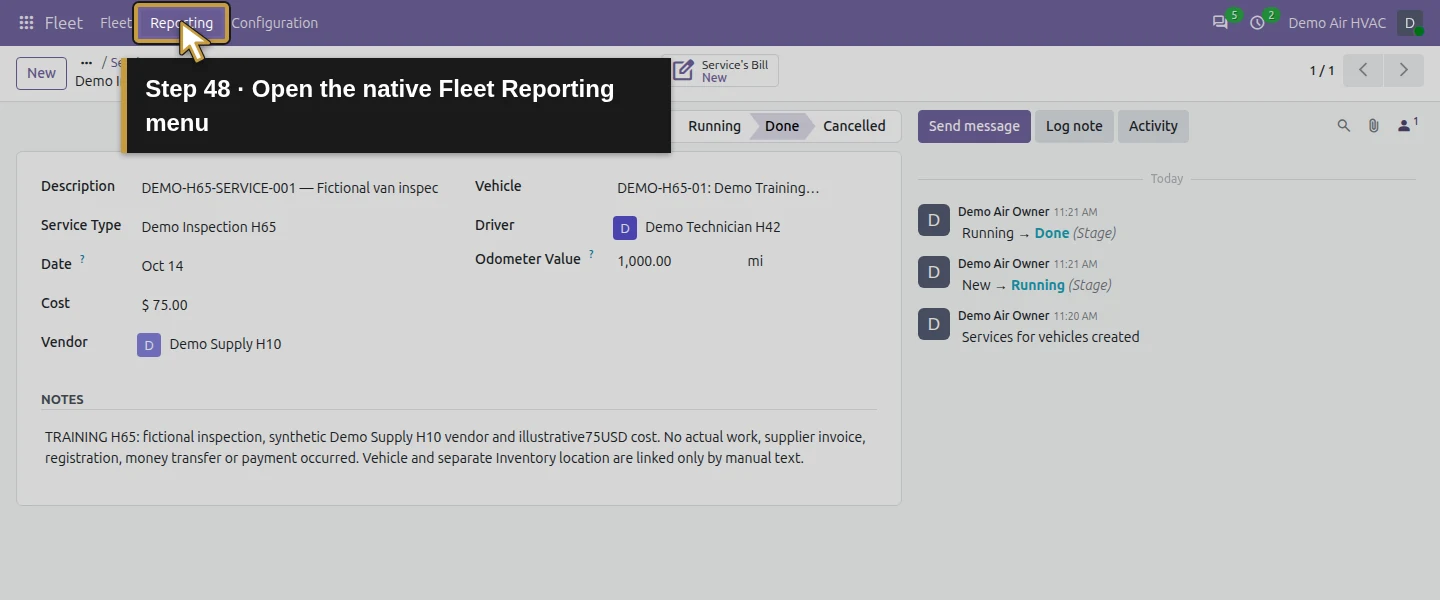Click Demo Supply H10 vendor avatar
Image resolution: width=1440 pixels, height=600 pixels.
(x=149, y=345)
